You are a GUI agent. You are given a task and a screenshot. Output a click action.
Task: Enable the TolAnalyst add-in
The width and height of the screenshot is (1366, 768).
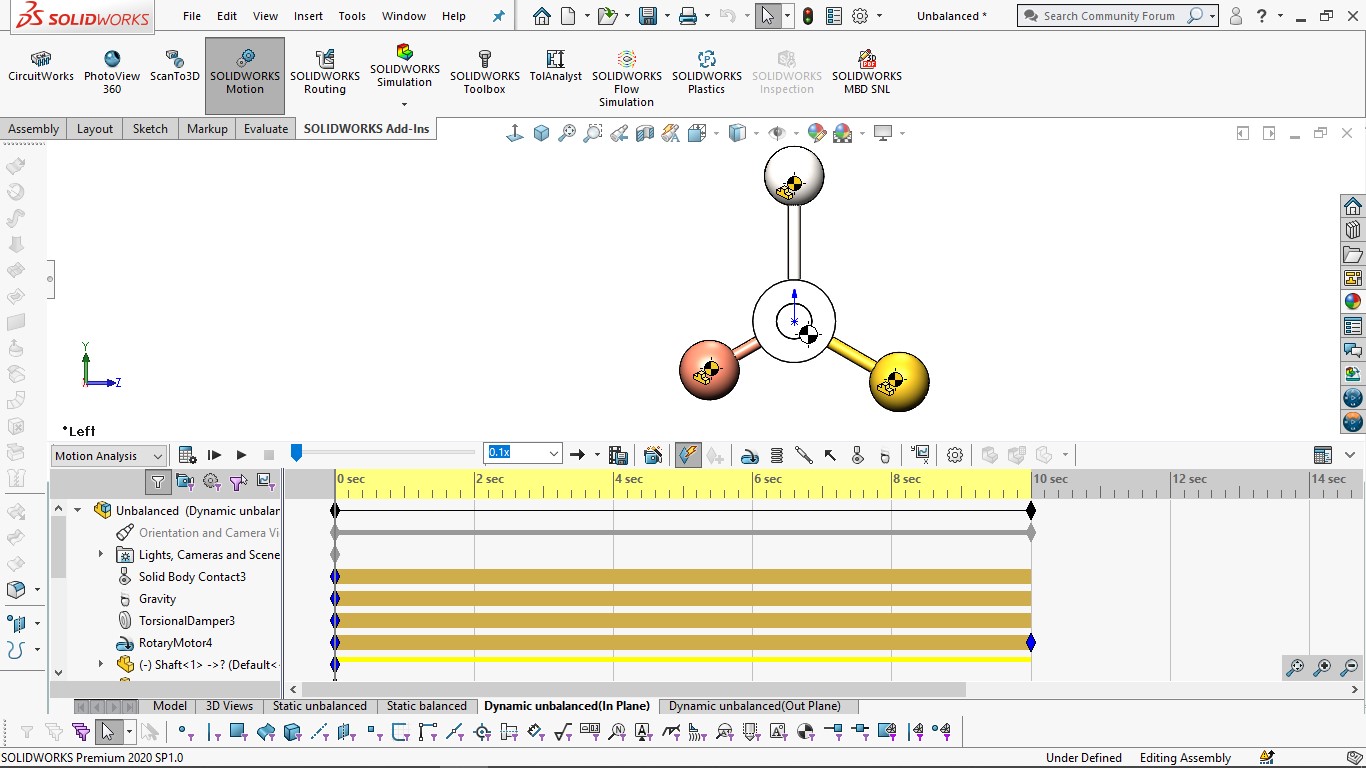point(555,67)
